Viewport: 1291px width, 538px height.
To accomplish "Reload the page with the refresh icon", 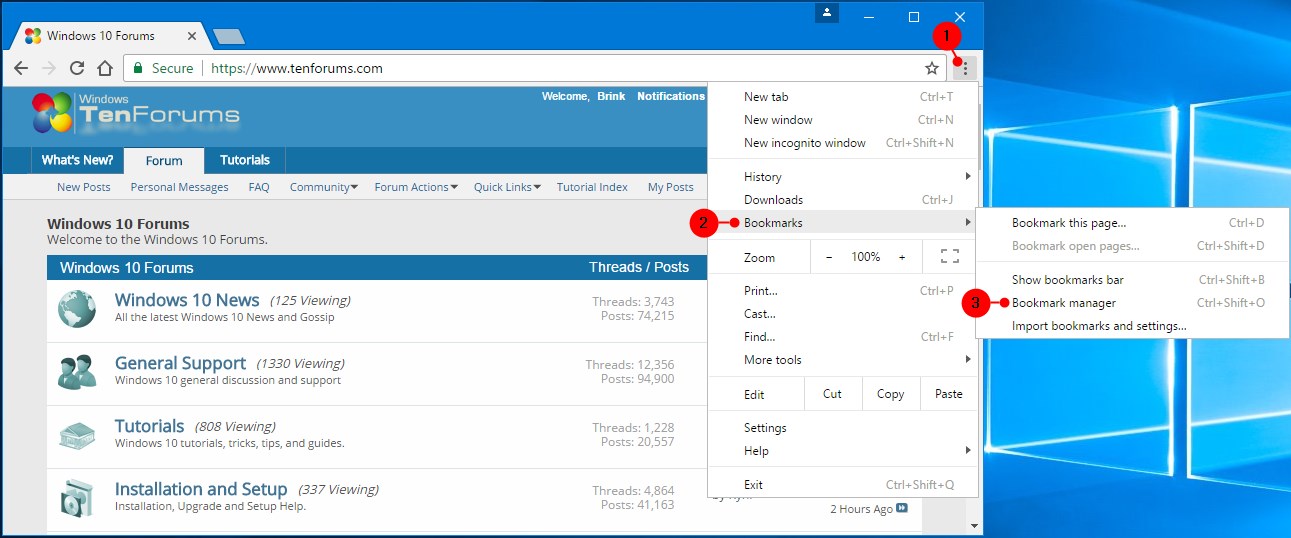I will [76, 68].
